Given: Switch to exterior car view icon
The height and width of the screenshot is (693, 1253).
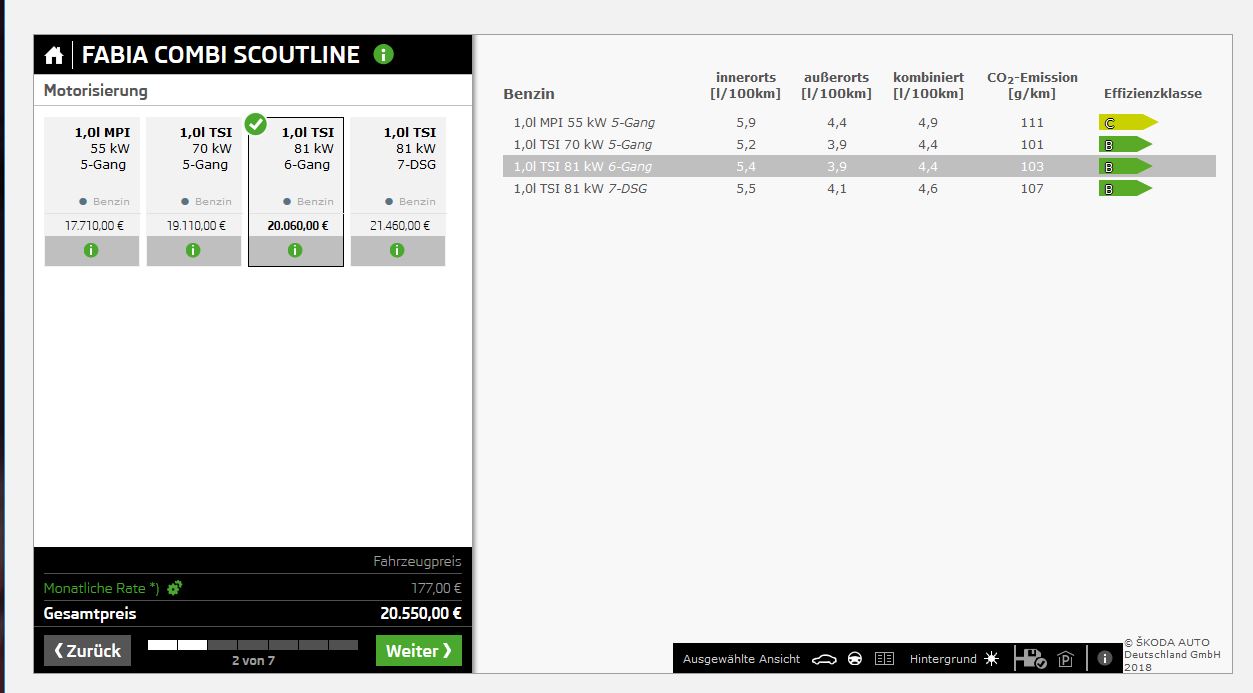Looking at the screenshot, I should [824, 659].
